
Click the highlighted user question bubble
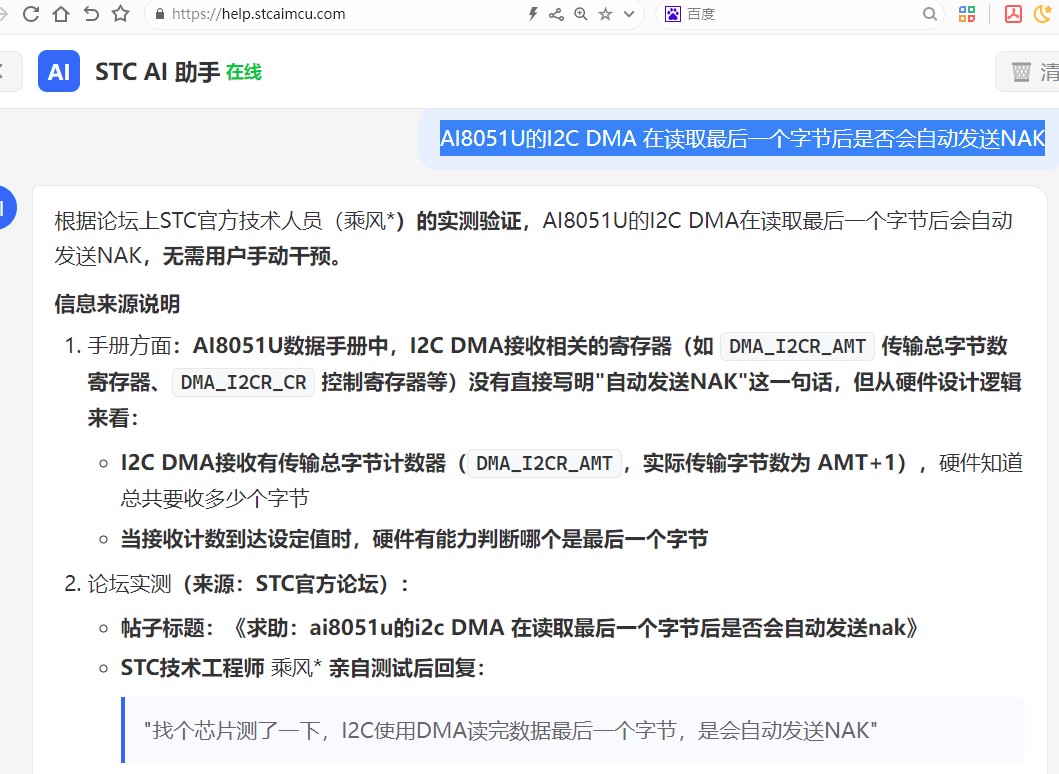[742, 138]
